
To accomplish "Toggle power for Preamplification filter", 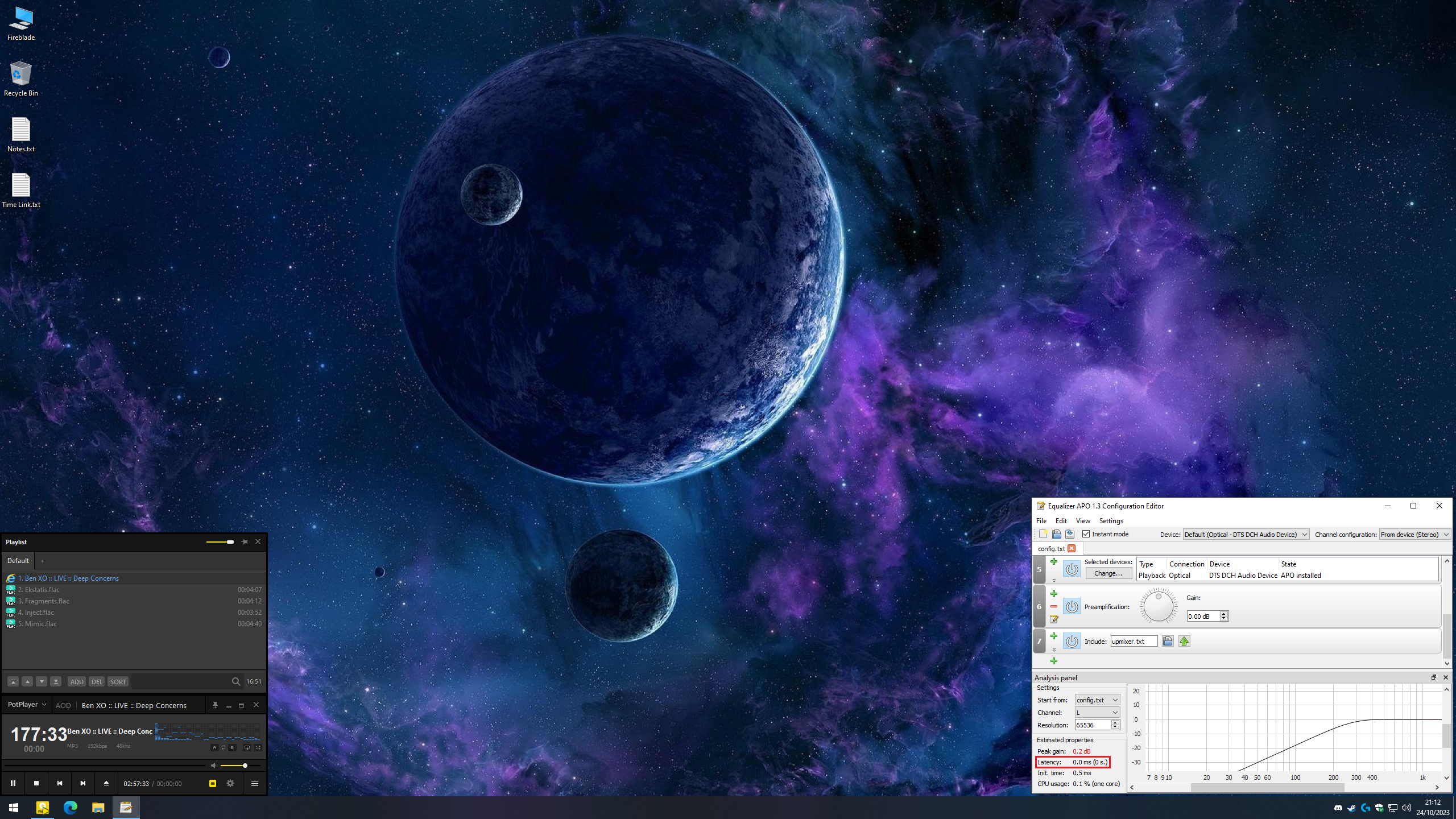I will coord(1072,606).
